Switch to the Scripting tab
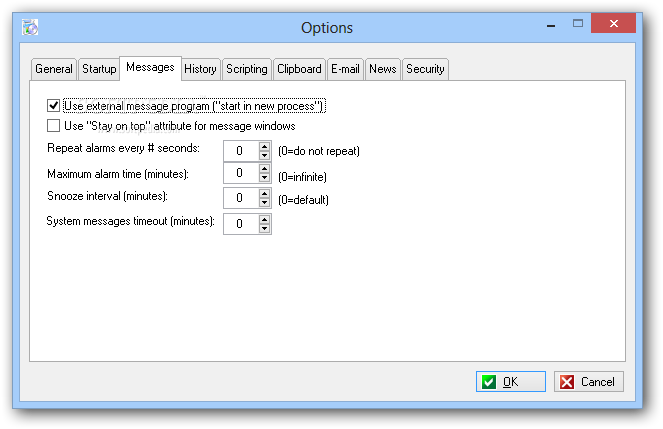 [247, 69]
